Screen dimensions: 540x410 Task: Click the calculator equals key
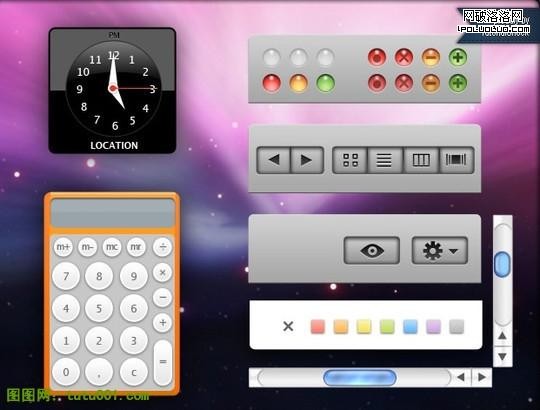tap(163, 362)
